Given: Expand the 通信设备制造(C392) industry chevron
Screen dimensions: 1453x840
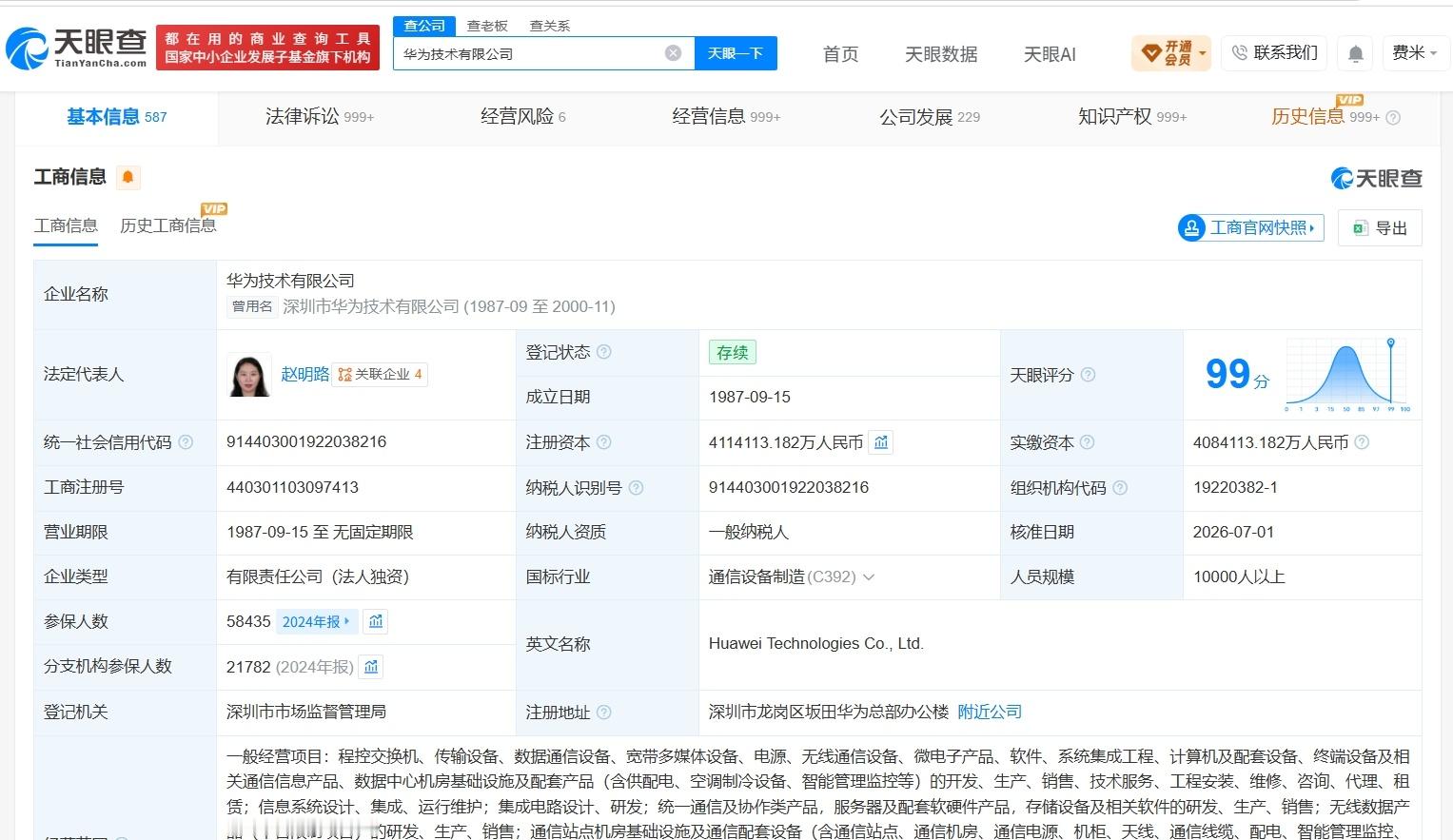Looking at the screenshot, I should [868, 577].
